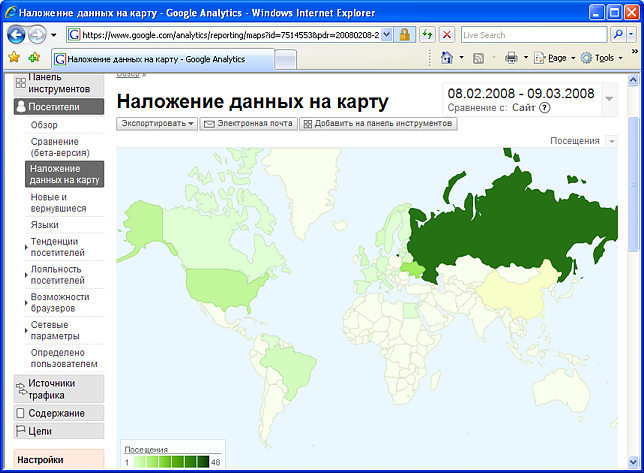Open Новые и вернувшиеся link
This screenshot has height=473, width=644.
58,202
